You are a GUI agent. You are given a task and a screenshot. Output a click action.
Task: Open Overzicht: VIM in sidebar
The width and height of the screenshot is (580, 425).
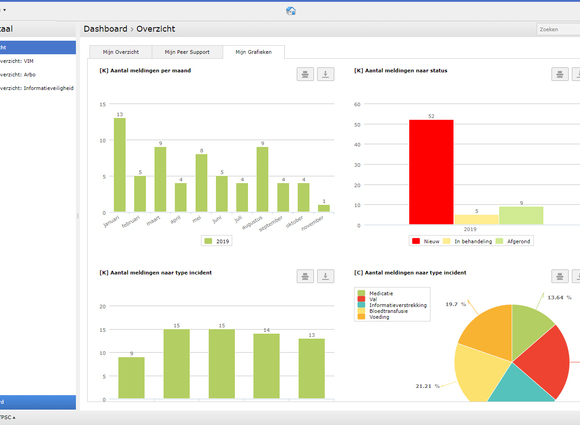coord(38,61)
